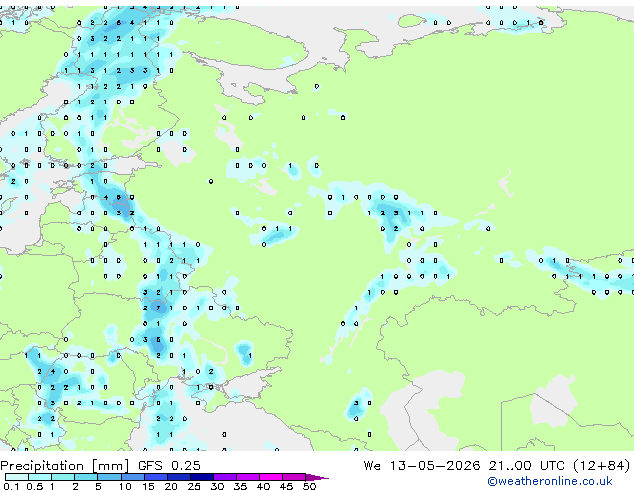Image resolution: width=634 pixels, height=490 pixels.
Task: Click the '50' legend scale label
Action: coord(309,486)
